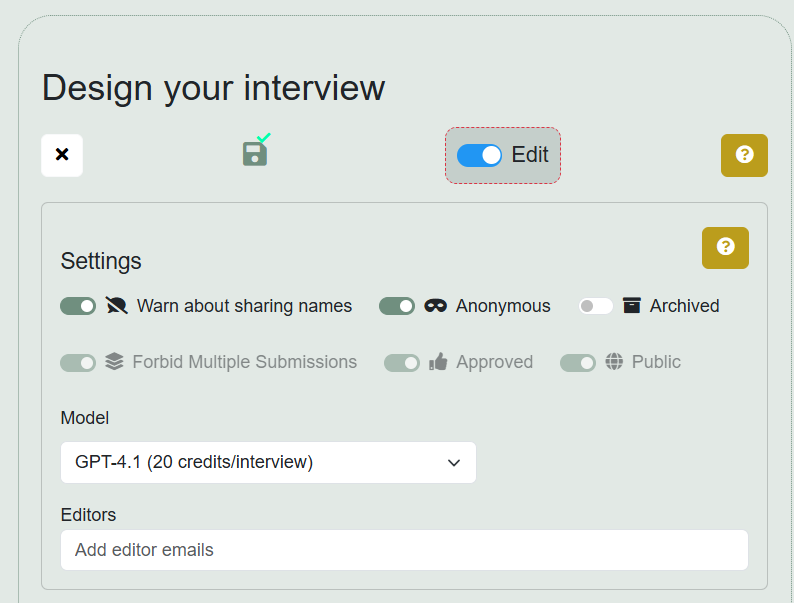Toggle the Approved switch
This screenshot has height=603, width=794.
(402, 362)
